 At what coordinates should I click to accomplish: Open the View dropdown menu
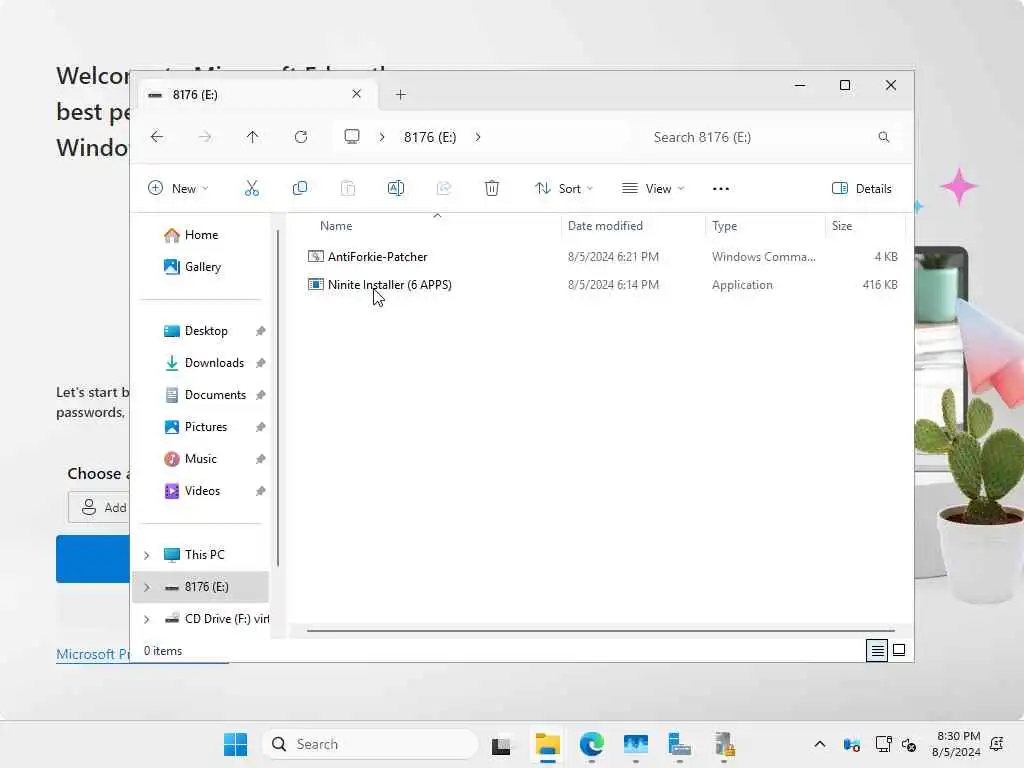click(653, 189)
